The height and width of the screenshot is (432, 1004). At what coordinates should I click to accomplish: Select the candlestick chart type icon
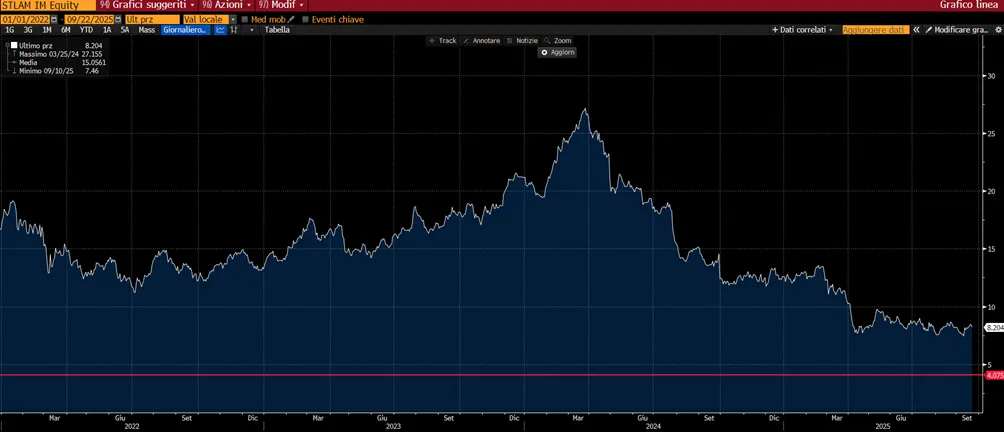(x=234, y=29)
